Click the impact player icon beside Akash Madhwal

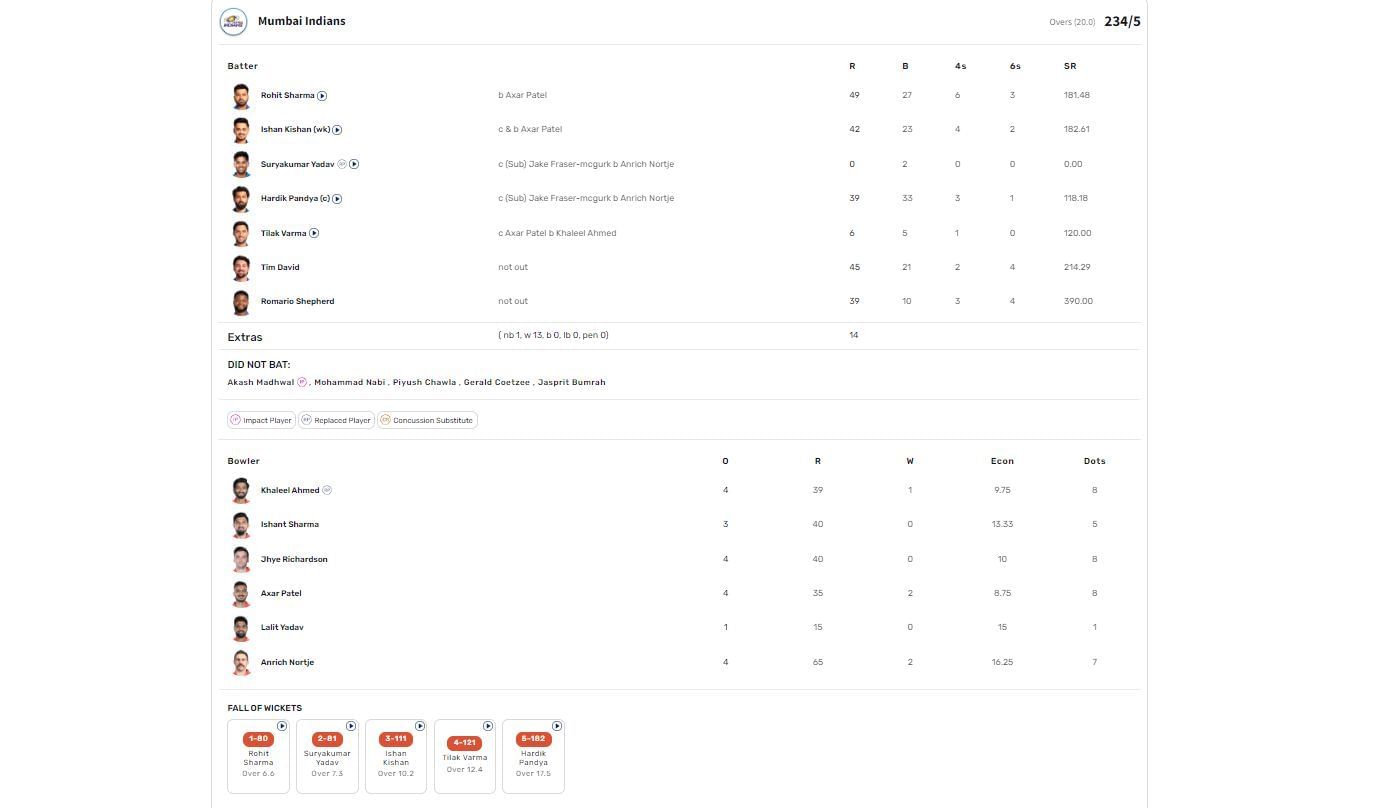[x=302, y=382]
